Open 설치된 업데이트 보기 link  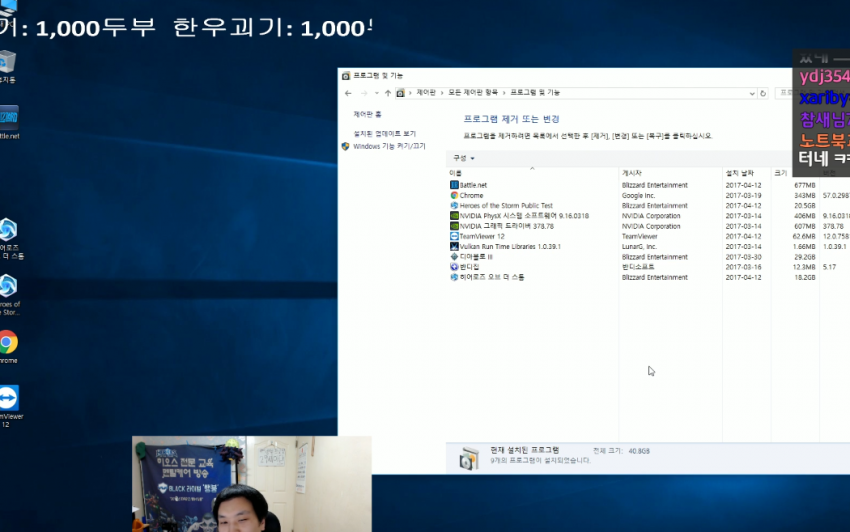384,133
